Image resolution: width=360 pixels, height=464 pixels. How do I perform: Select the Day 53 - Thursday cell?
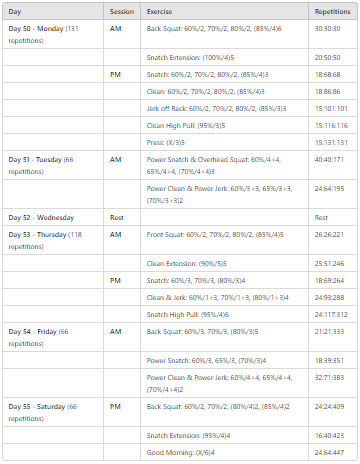(x=53, y=240)
